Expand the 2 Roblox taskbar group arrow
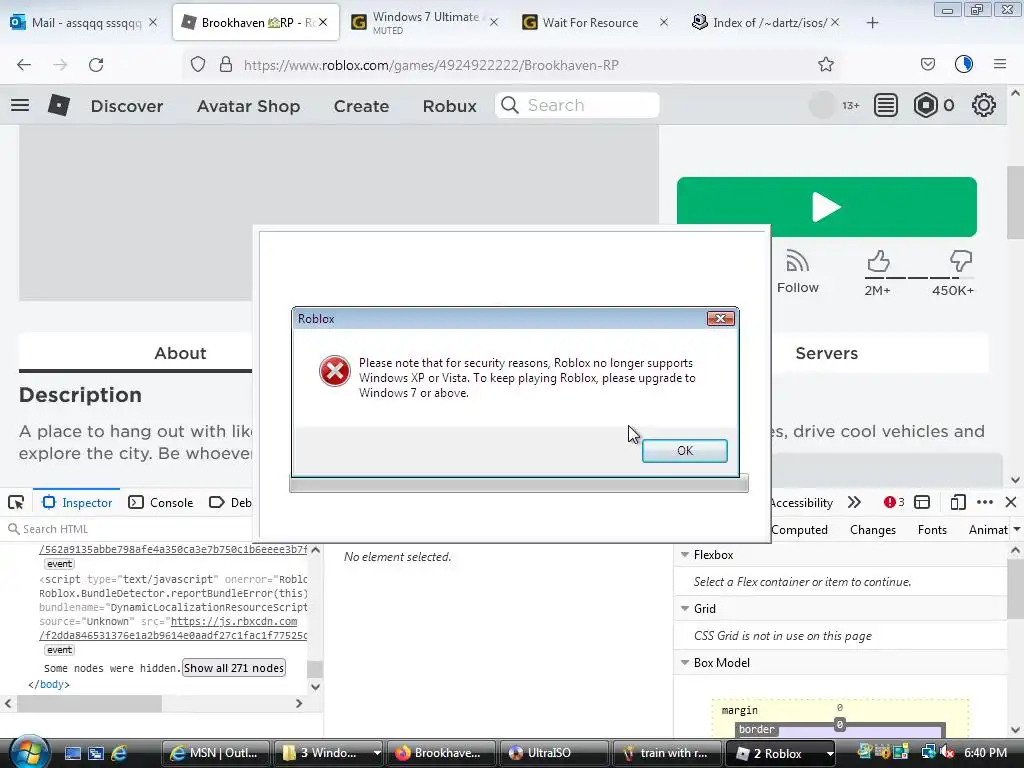 coord(829,753)
